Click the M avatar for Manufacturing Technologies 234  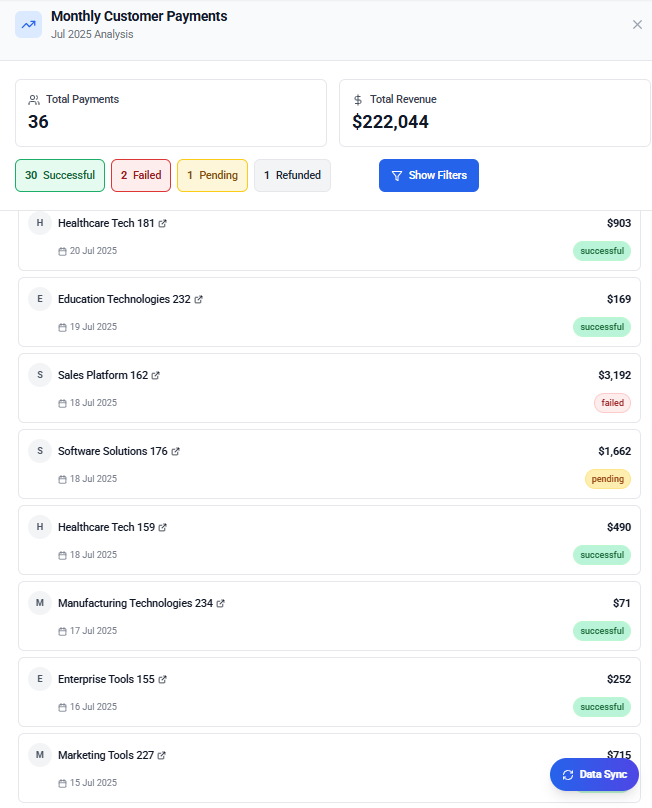(x=40, y=602)
